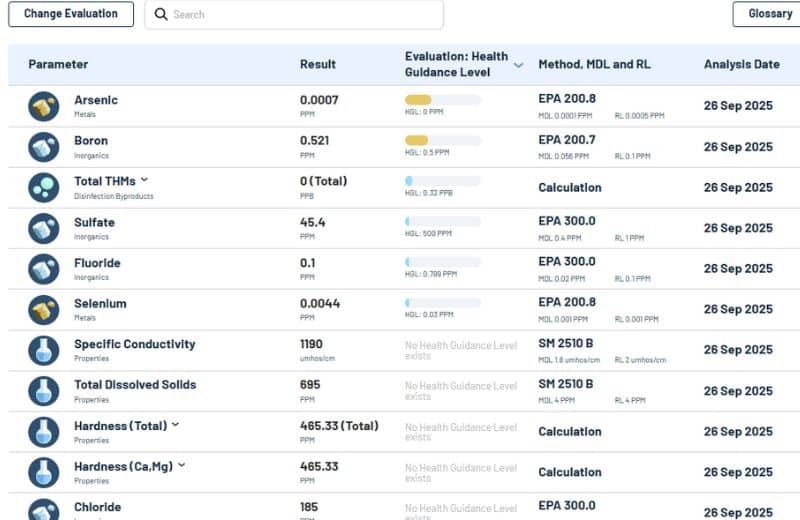Click the Analysis Date column header
Viewport: 800px width, 520px height.
[741, 65]
